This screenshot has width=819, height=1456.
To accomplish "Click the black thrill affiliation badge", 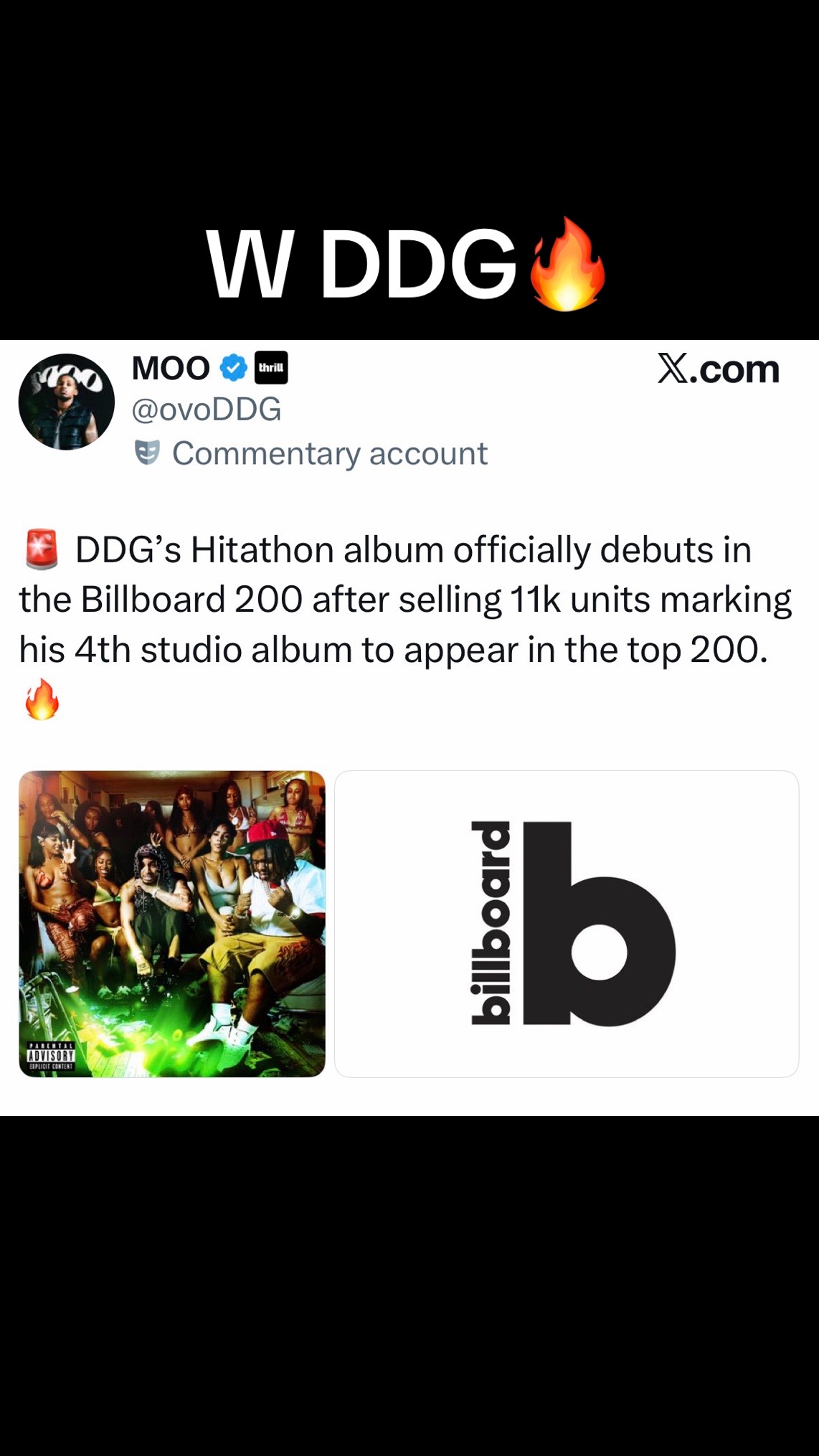I will point(271,368).
